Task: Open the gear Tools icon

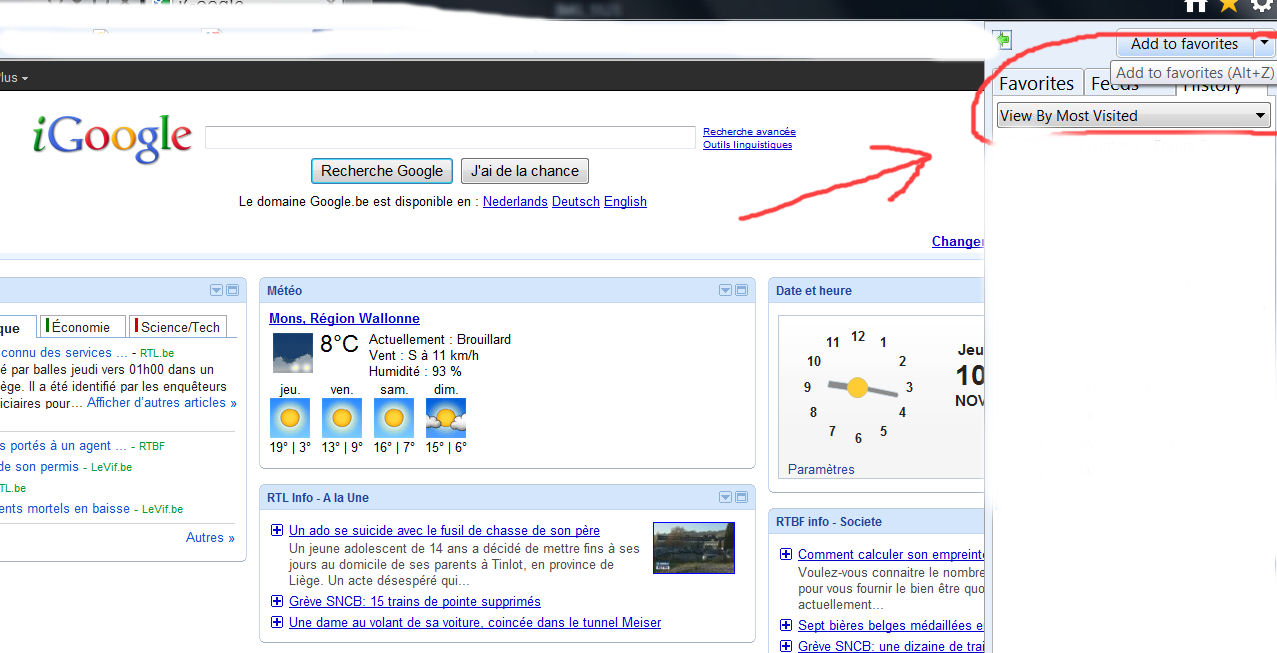Action: tap(1262, 5)
